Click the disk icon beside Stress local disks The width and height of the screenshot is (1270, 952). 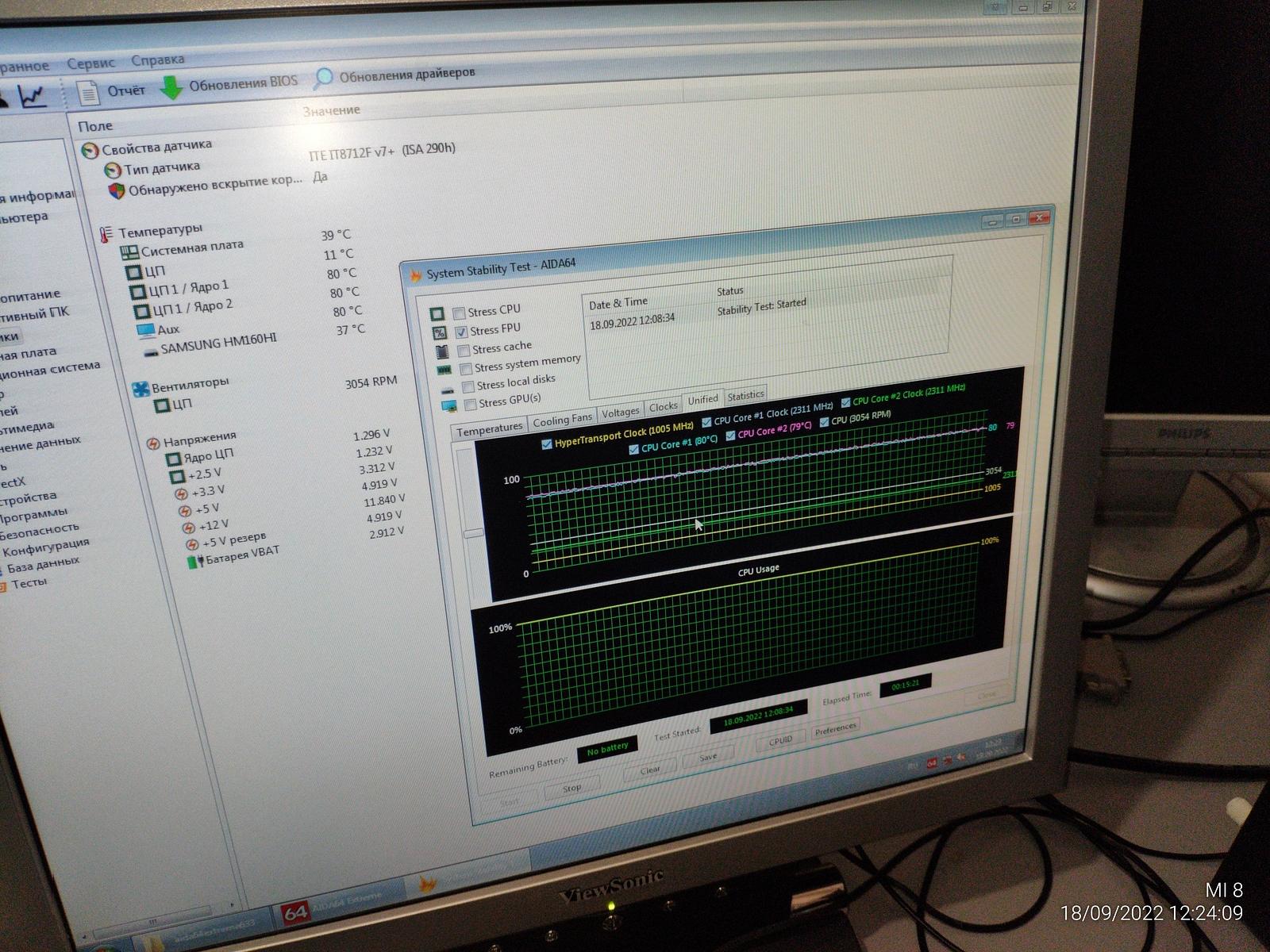(448, 389)
